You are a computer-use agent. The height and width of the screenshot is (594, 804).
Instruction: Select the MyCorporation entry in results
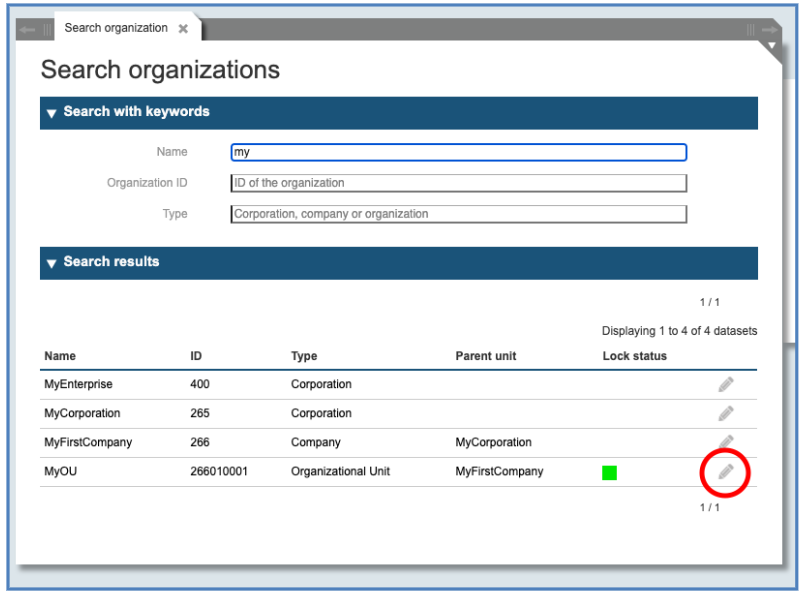82,413
